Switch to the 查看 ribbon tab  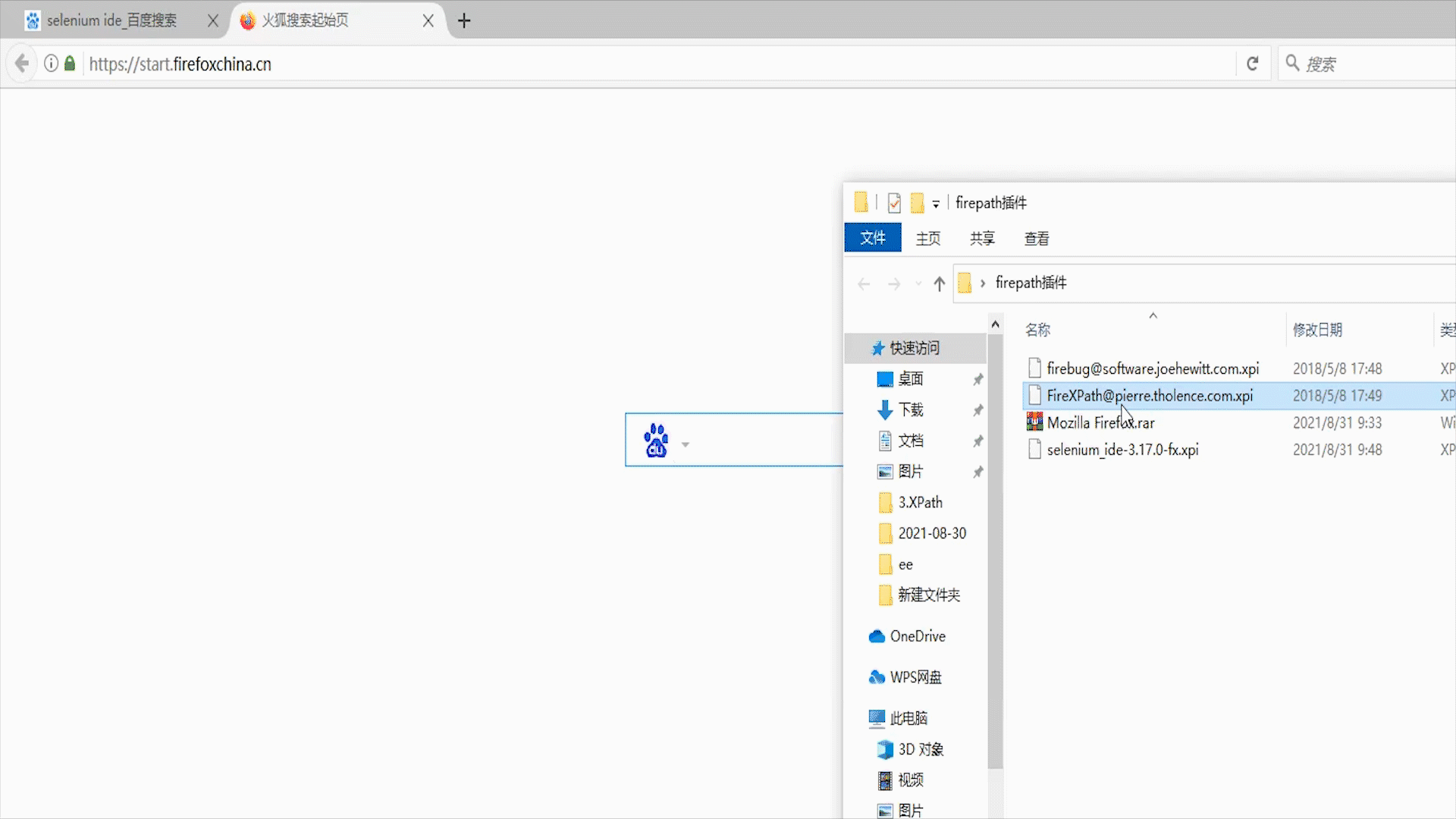[x=1037, y=238]
